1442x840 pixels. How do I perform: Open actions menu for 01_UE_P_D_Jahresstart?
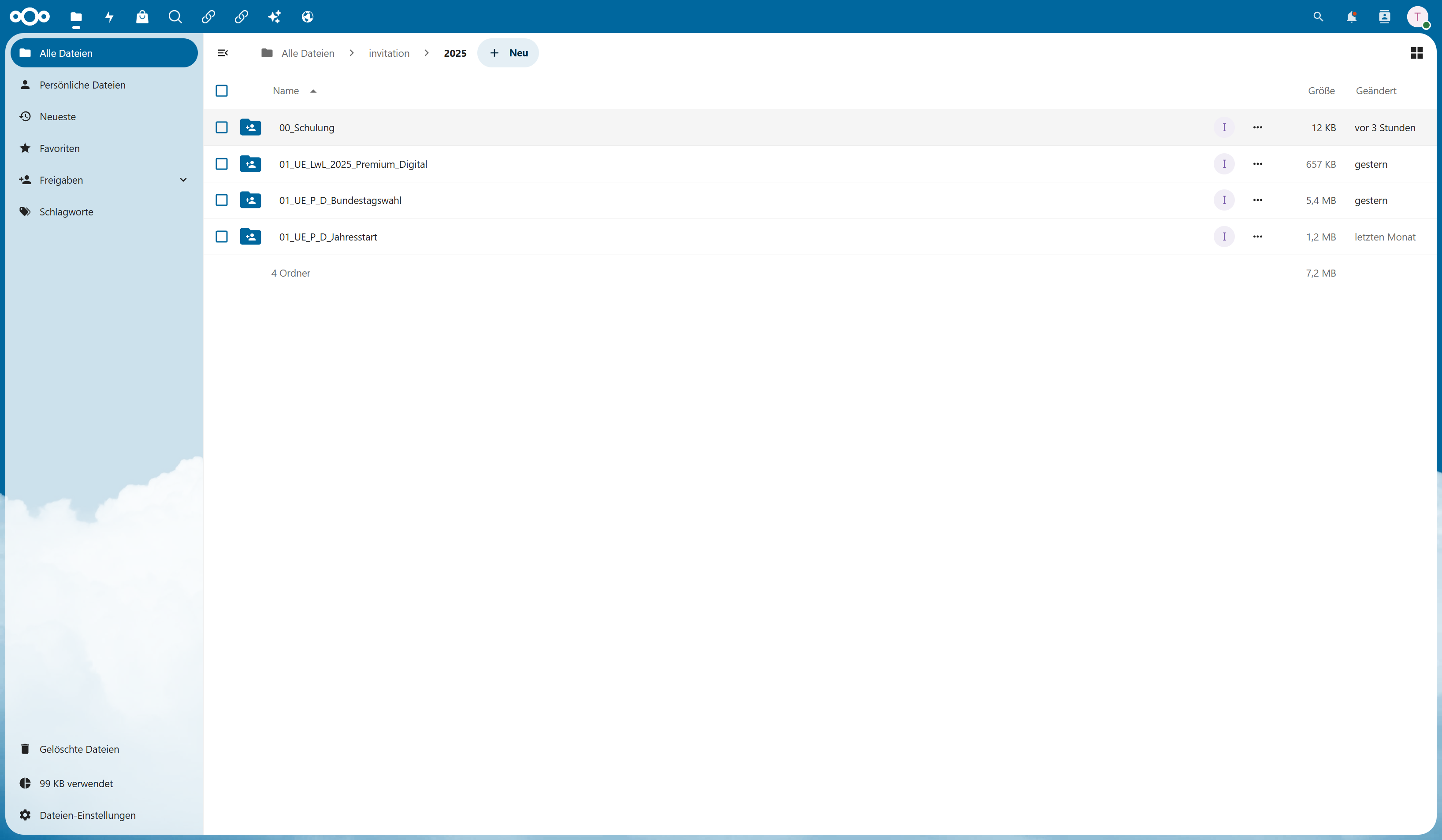(1258, 237)
